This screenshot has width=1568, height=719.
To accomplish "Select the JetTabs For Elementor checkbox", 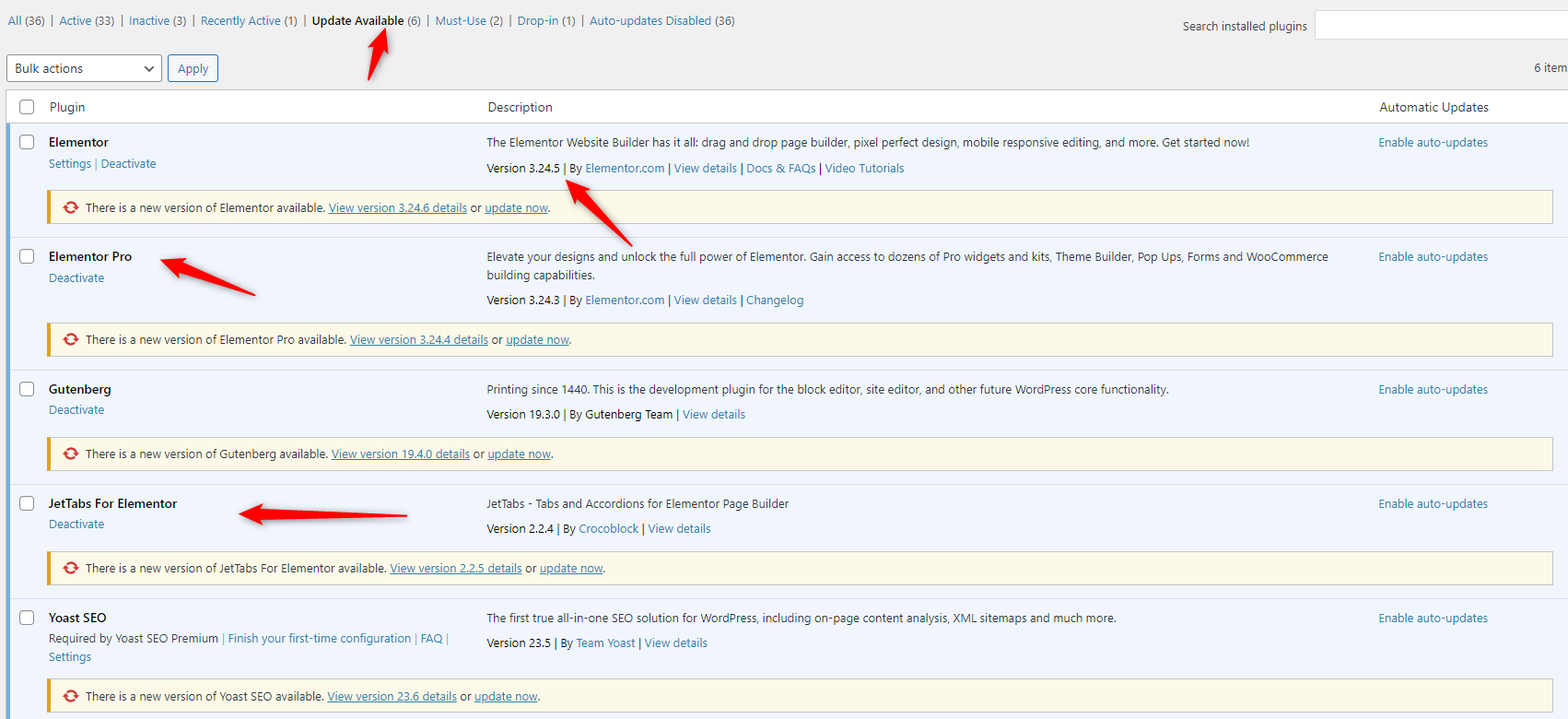I will pos(27,503).
